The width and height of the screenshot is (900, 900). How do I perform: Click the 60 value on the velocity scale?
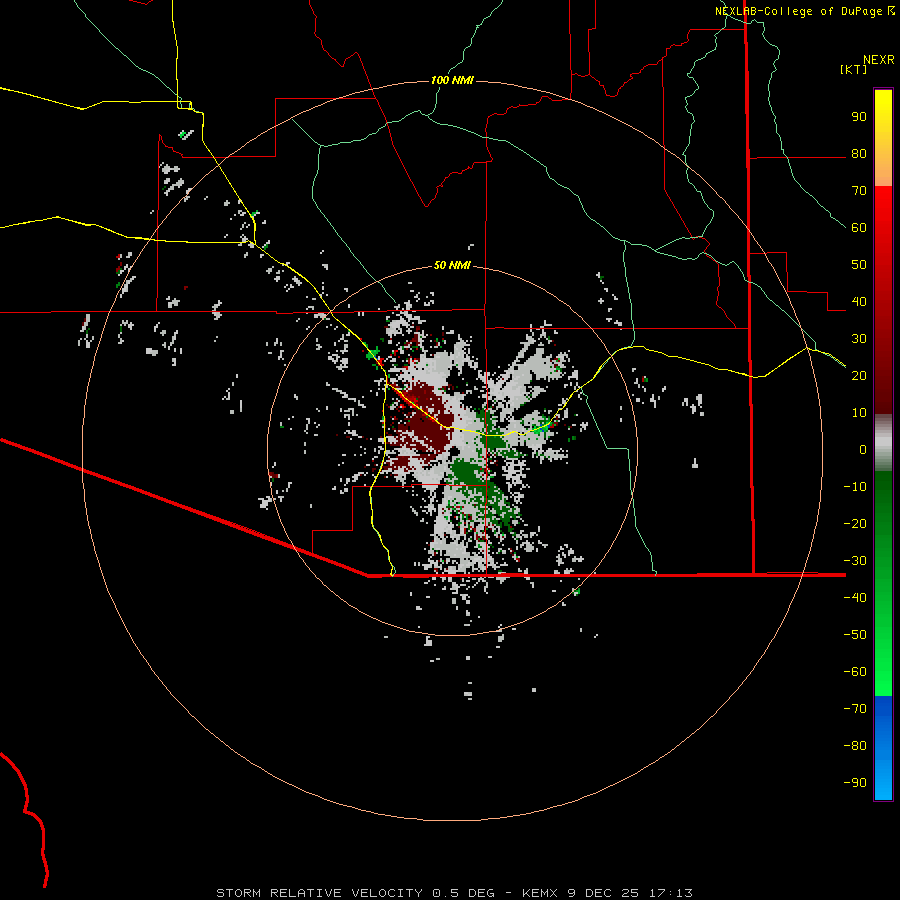(x=859, y=228)
